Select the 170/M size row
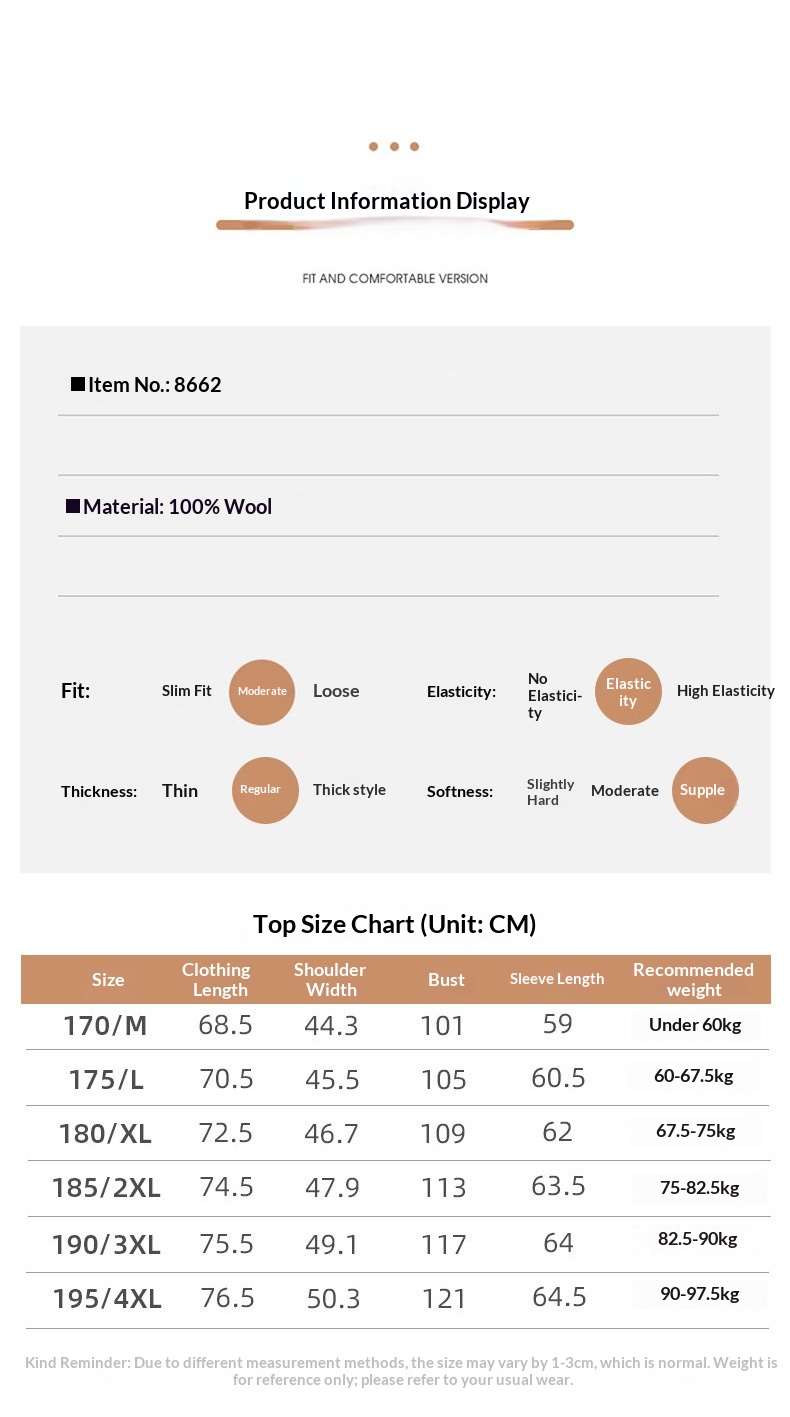The height and width of the screenshot is (1417, 790). (105, 1026)
